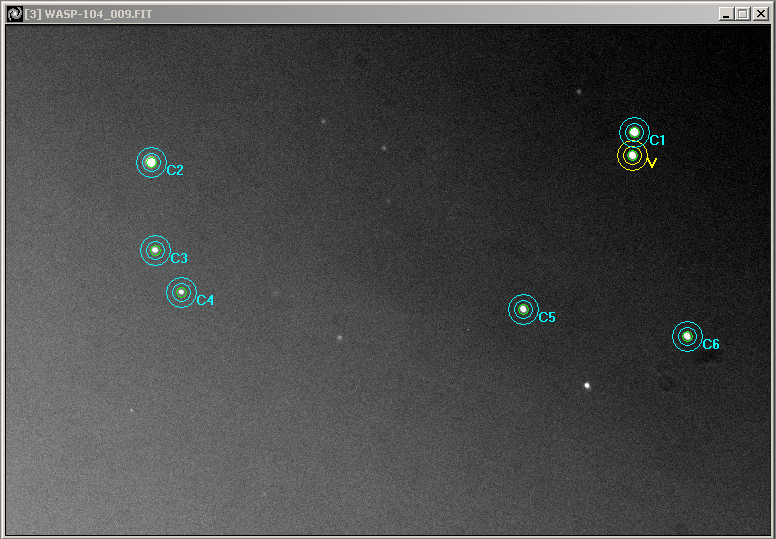Viewport: 776px width, 539px height.
Task: Click the cyan C5 text label
Action: pyautogui.click(x=547, y=318)
